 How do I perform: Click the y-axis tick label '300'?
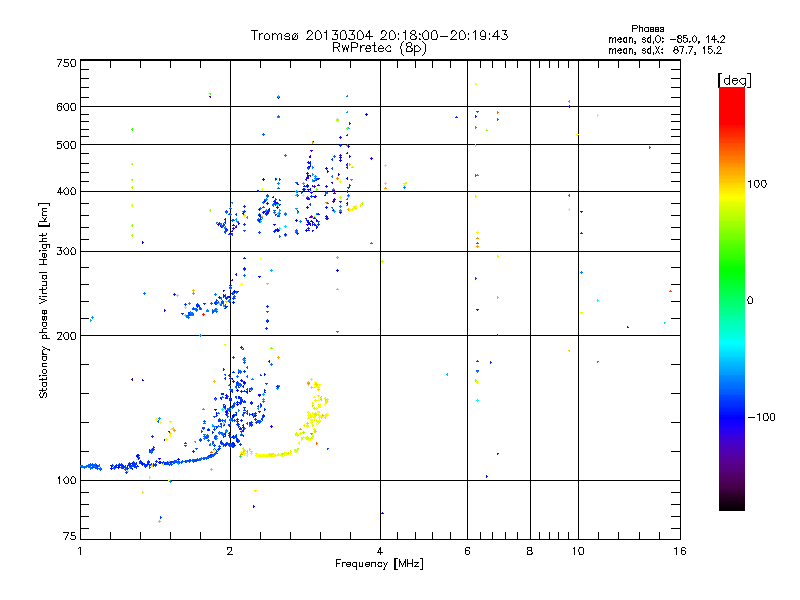(66, 252)
